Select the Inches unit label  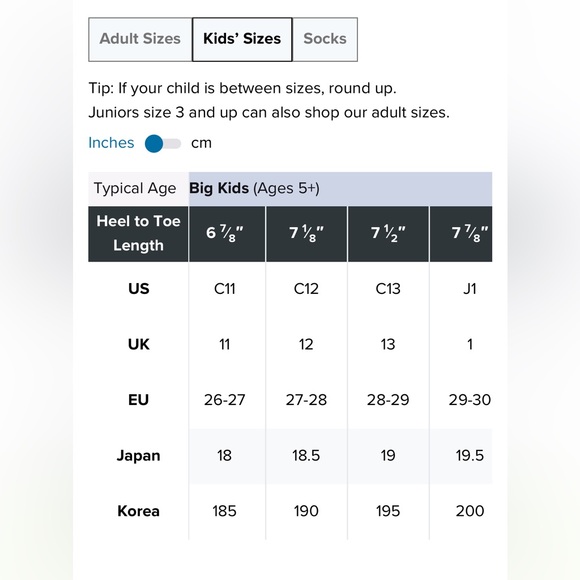click(111, 143)
